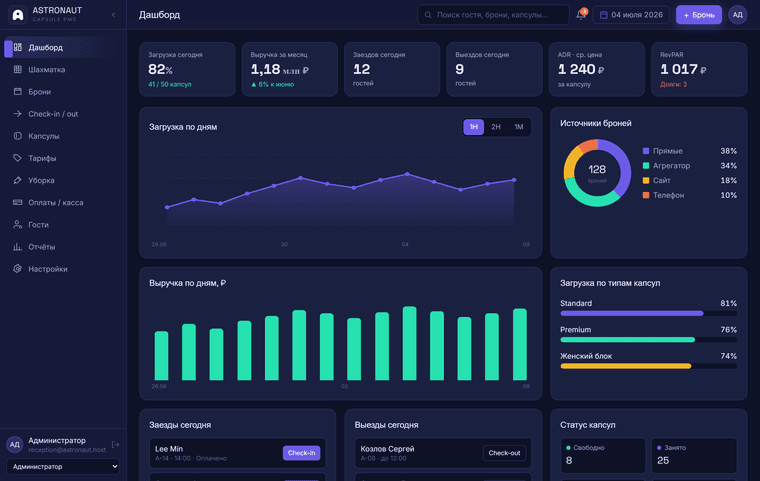Open the 04 июля 2026 date picker
The width and height of the screenshot is (760, 481).
tap(631, 15)
